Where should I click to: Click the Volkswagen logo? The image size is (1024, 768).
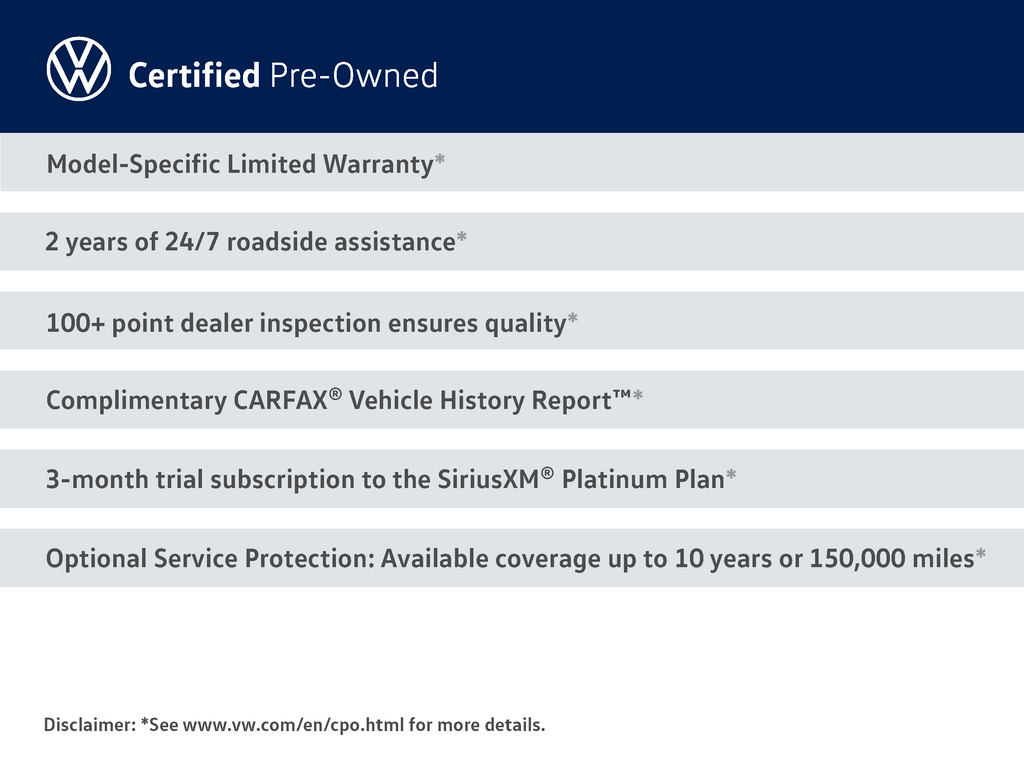(78, 69)
